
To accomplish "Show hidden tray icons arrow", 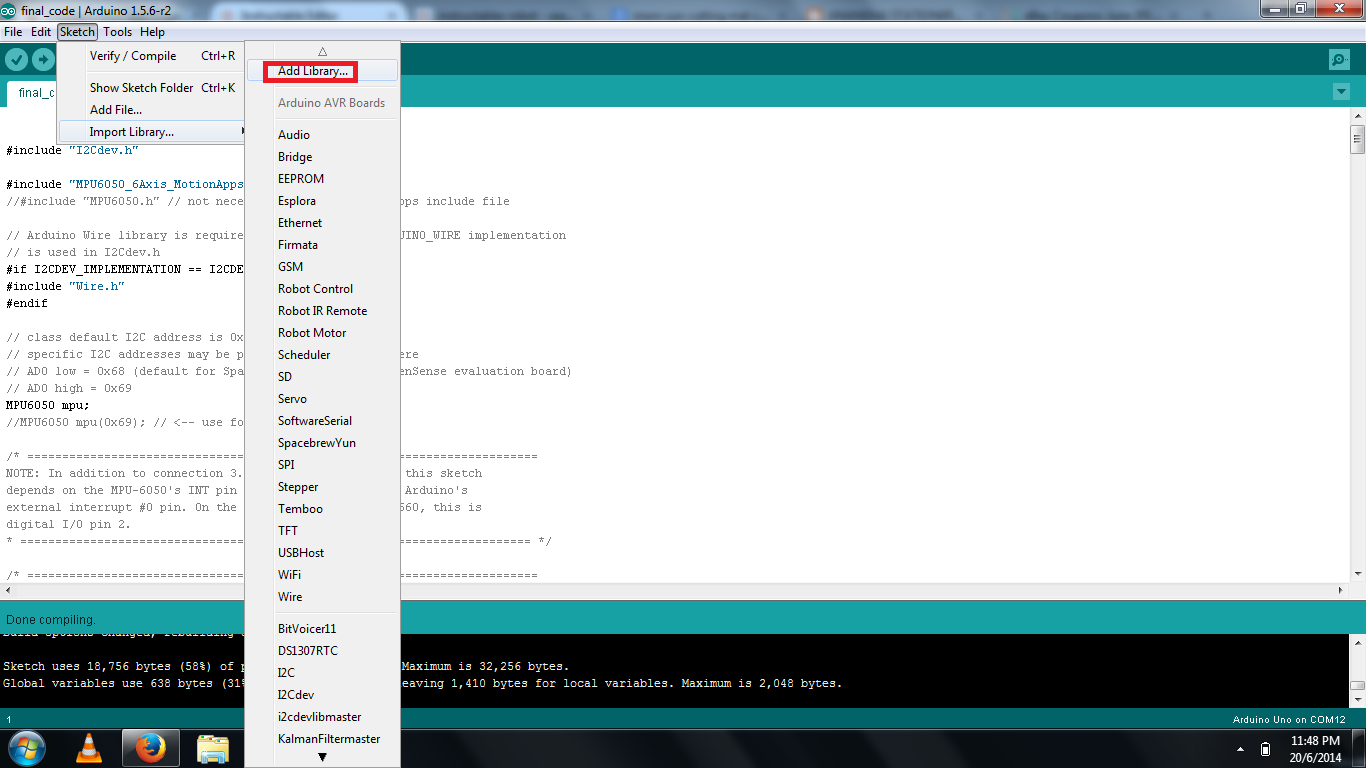I will pos(1241,749).
